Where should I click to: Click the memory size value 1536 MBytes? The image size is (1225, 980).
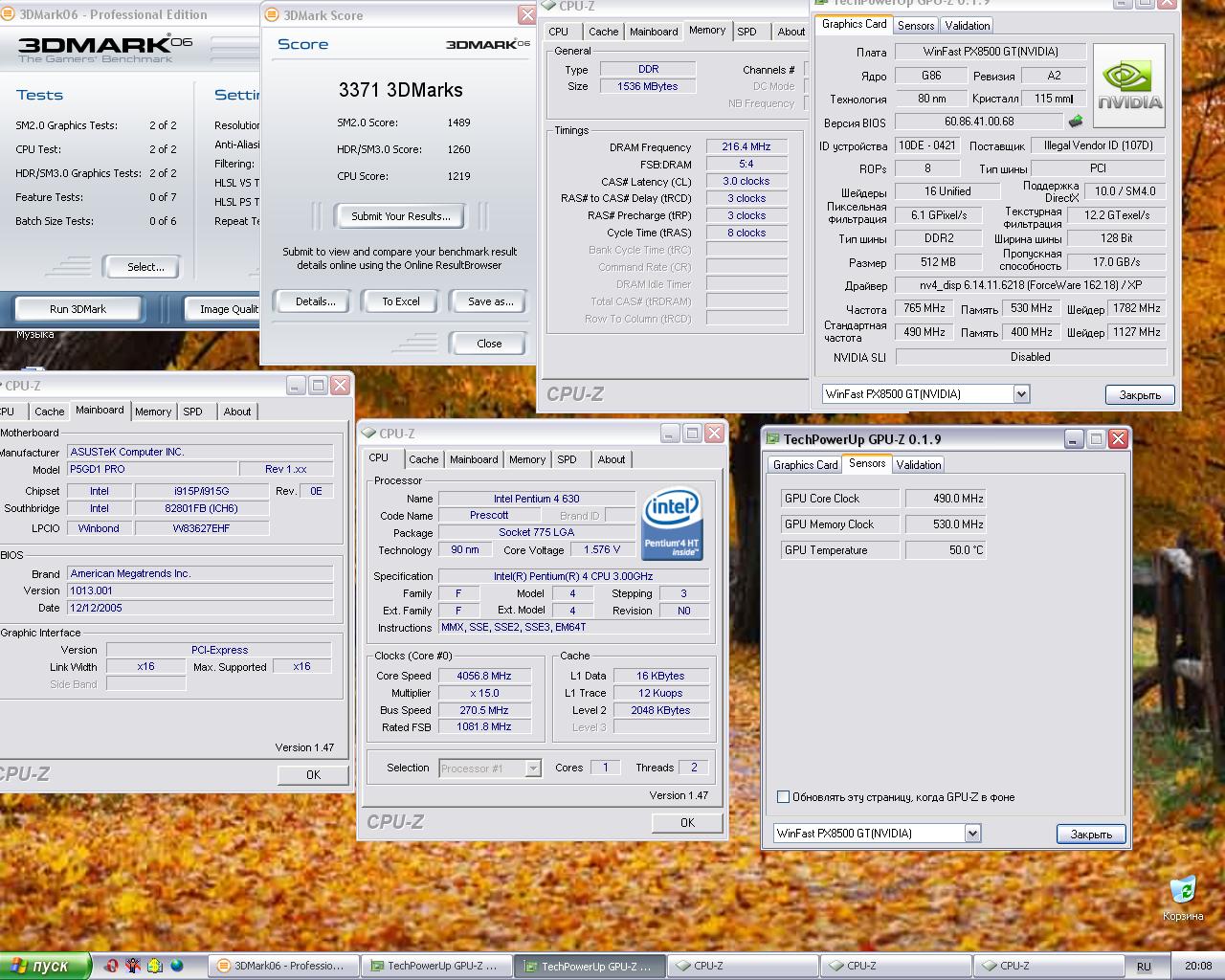pos(647,86)
